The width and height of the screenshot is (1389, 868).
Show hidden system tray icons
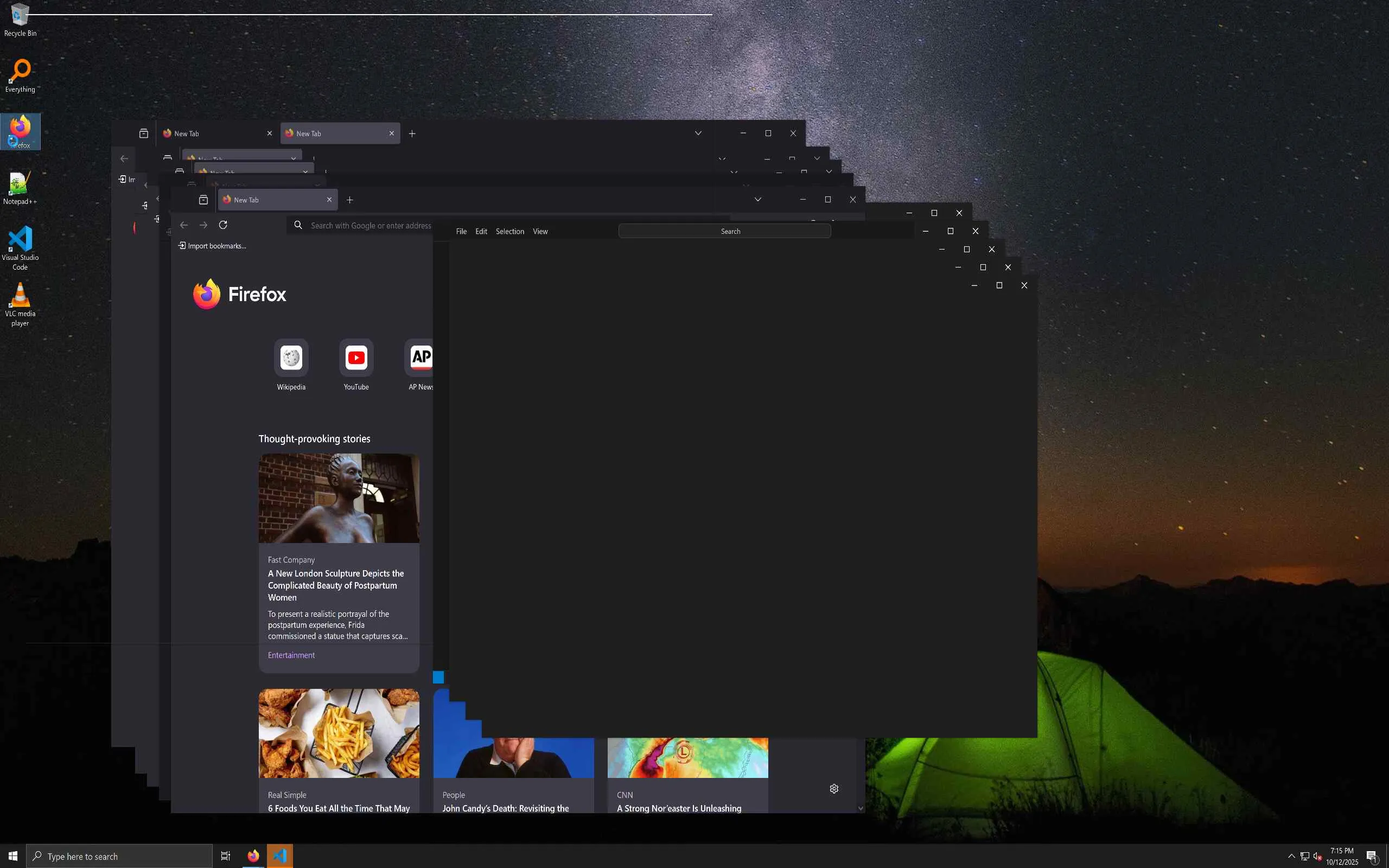click(1291, 856)
